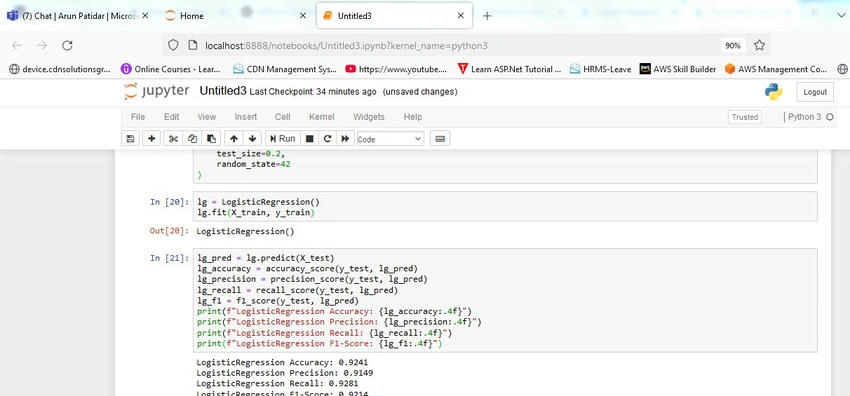Click the Precision: 0.9149 output line

tap(285, 373)
